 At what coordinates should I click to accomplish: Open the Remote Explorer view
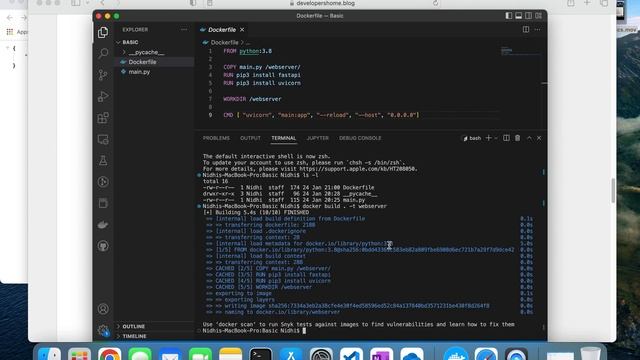[103, 139]
